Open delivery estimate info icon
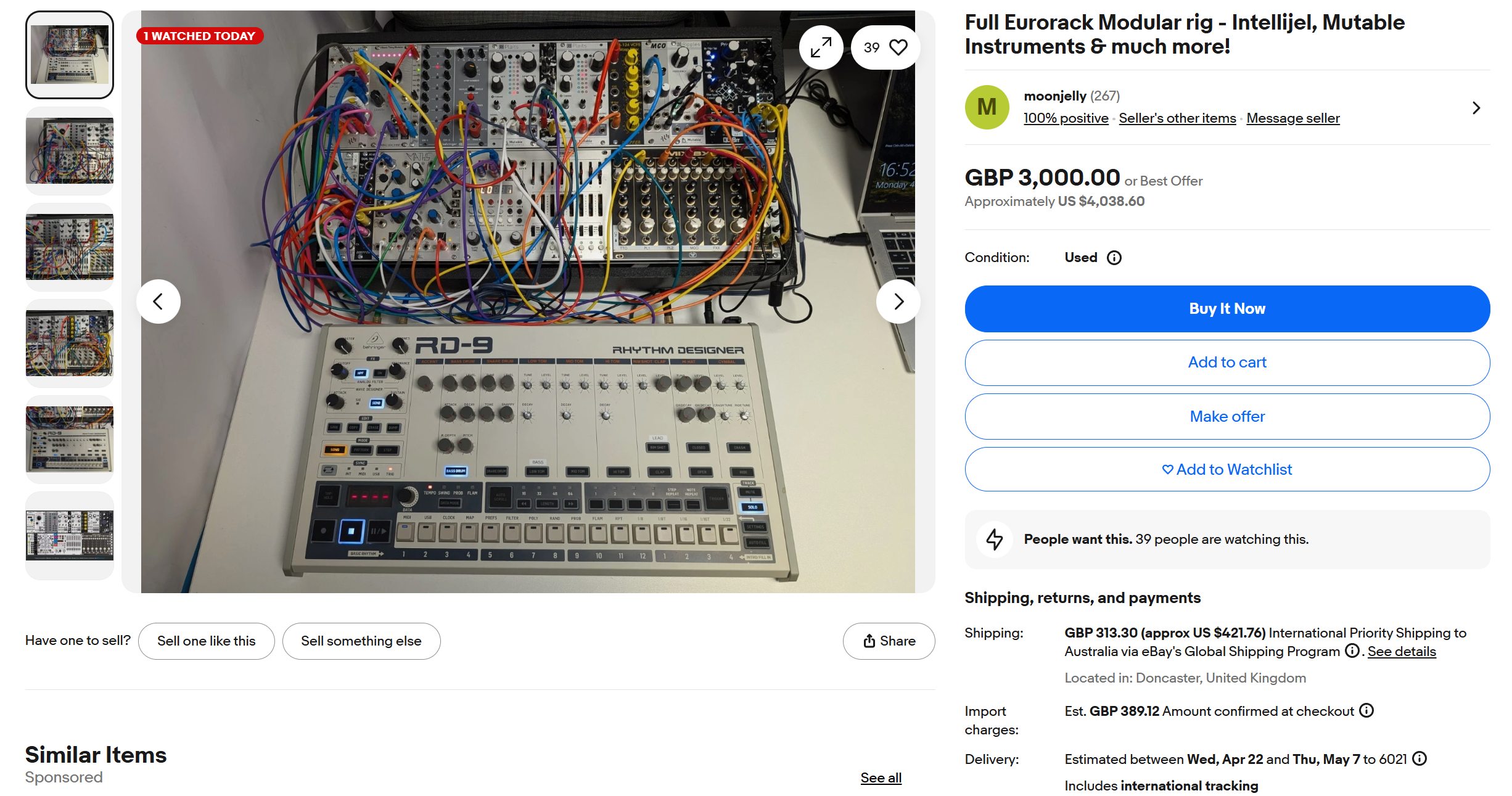 [1420, 759]
